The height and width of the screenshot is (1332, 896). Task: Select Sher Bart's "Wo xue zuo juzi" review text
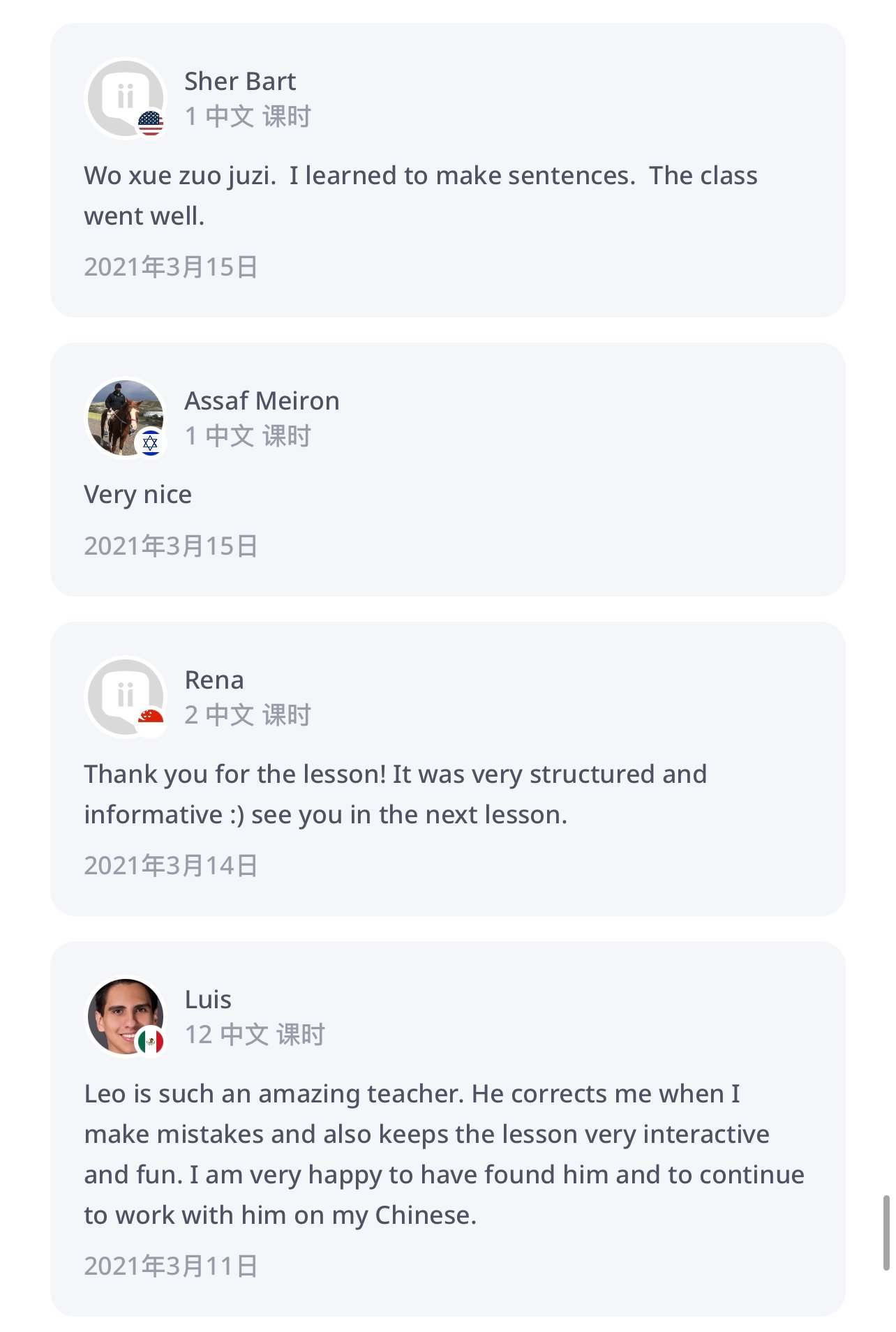[420, 195]
